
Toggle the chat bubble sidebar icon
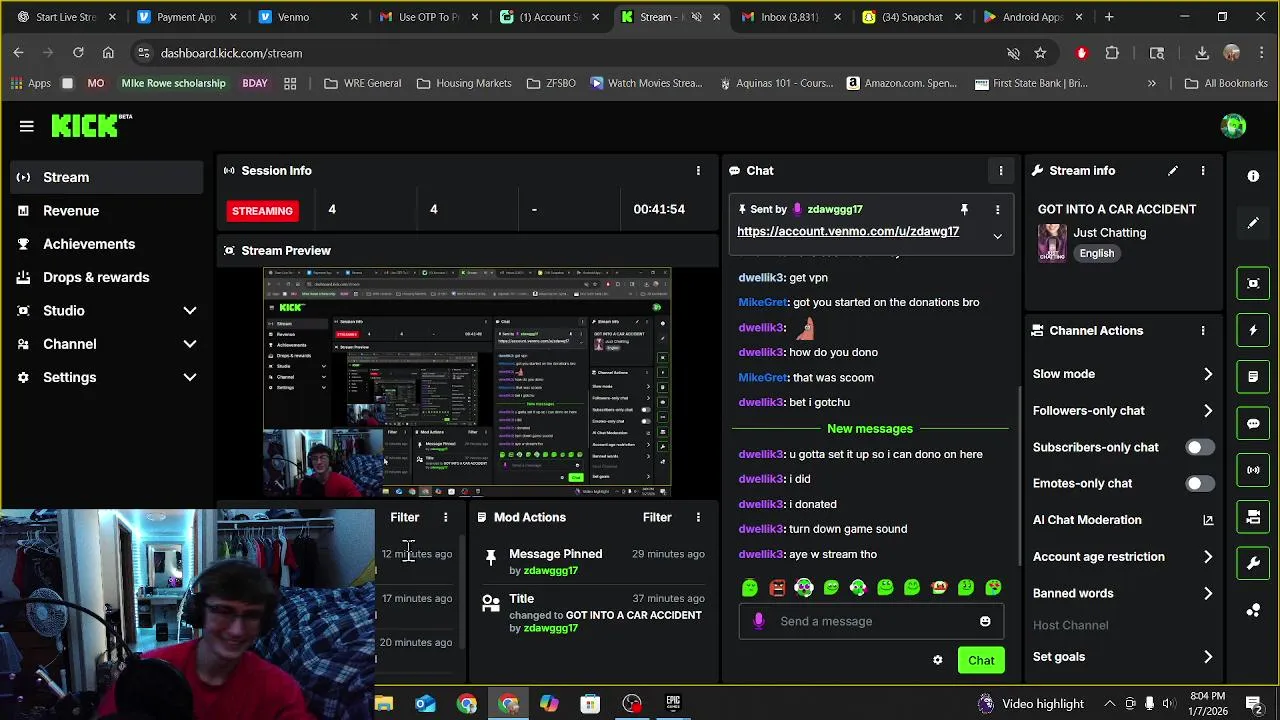click(x=1253, y=423)
